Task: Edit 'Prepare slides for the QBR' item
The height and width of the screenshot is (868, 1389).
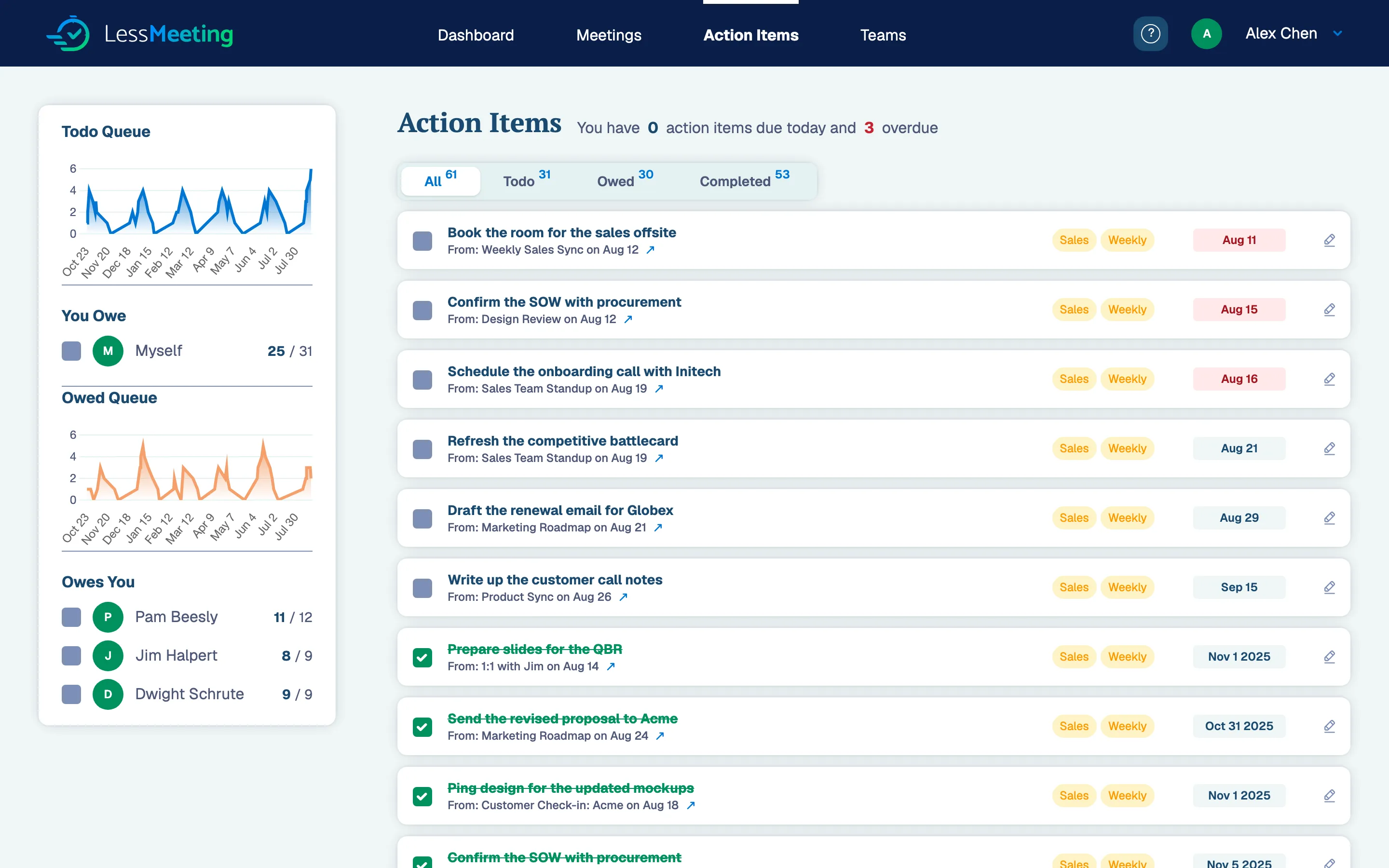Action: point(1329,657)
